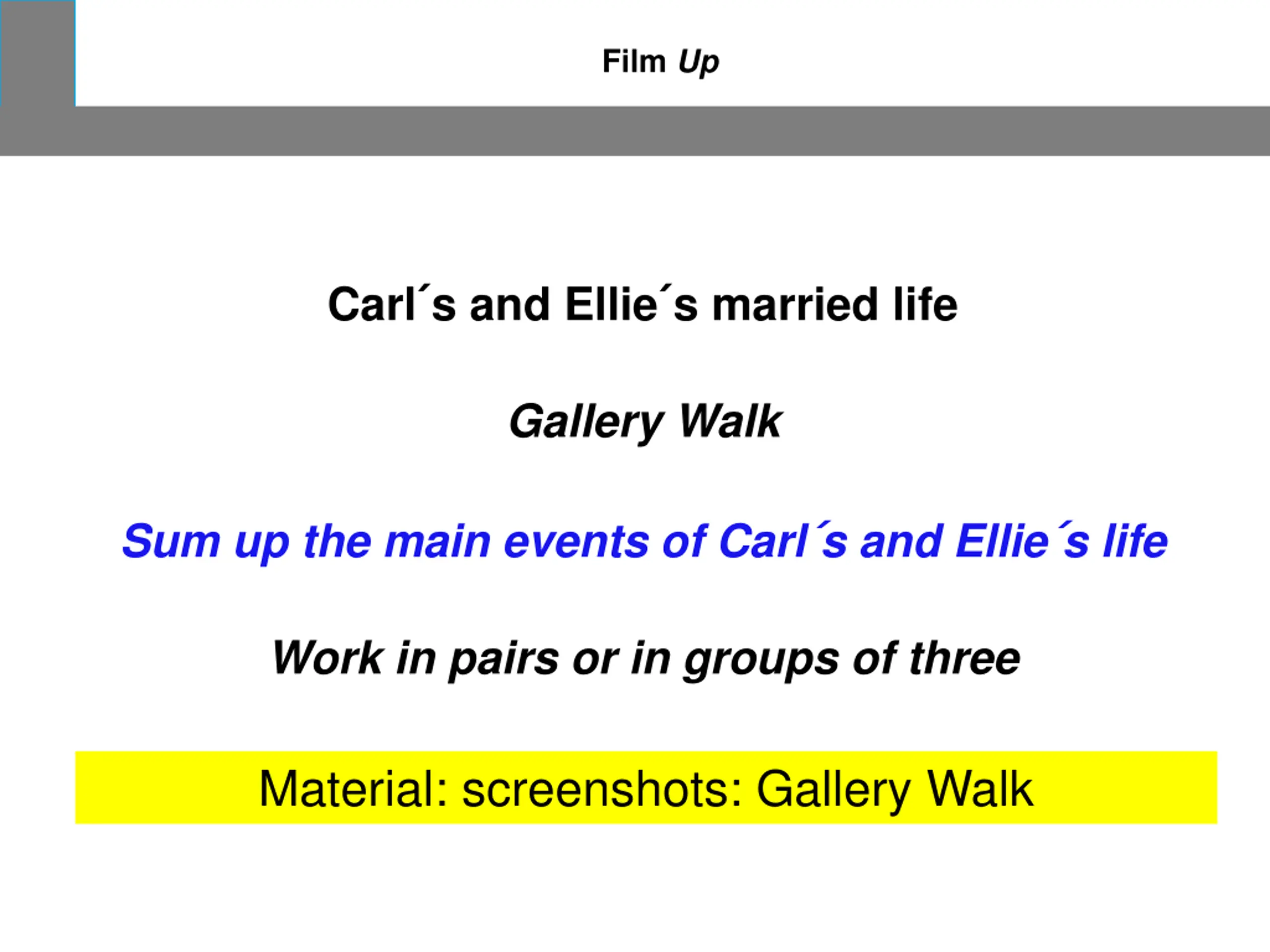This screenshot has width=1270, height=952.
Task: Select the italic word "Up" in the title
Action: [x=698, y=62]
